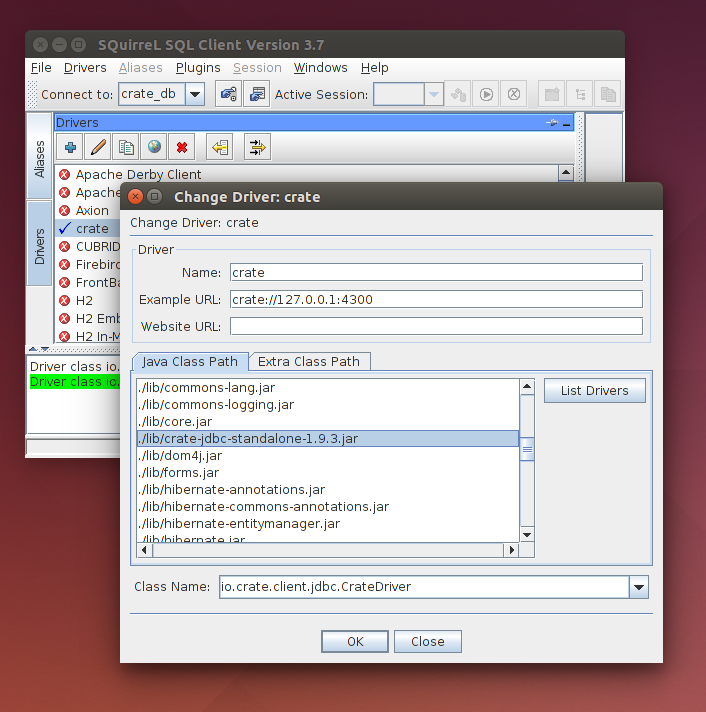Click the show loaded drivers filter icon
The height and width of the screenshot is (712, 706).
pyautogui.click(x=257, y=147)
